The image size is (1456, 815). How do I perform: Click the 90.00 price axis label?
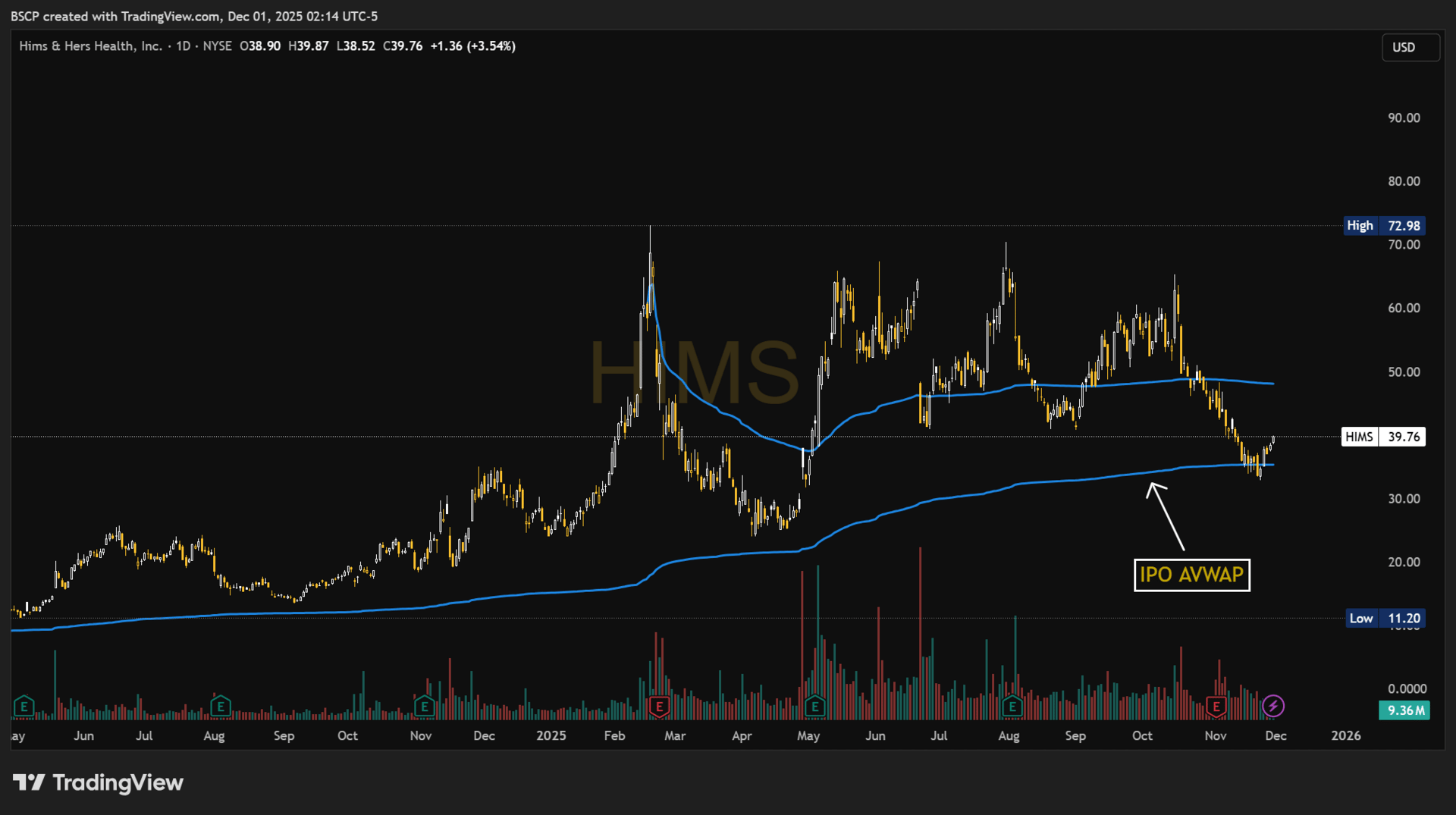[x=1404, y=118]
